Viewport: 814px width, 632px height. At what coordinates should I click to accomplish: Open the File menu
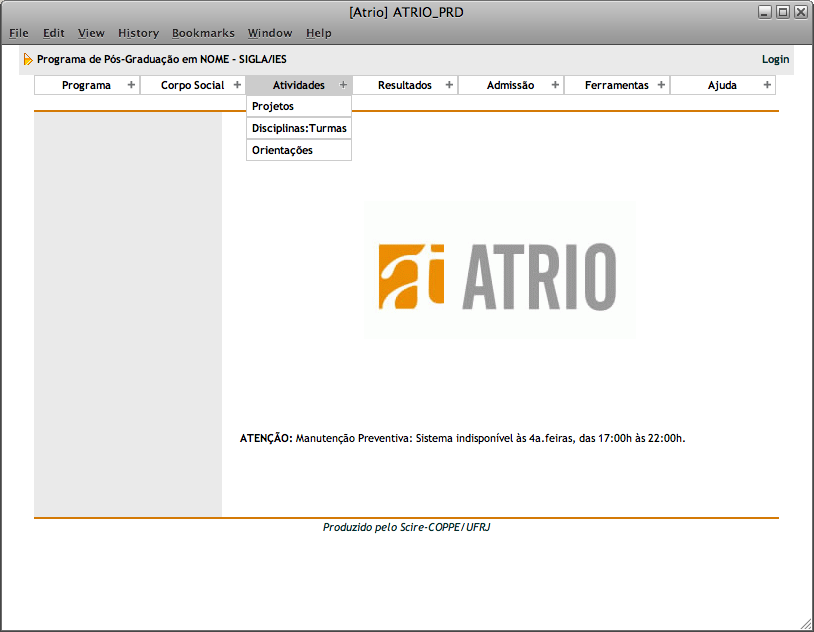19,33
